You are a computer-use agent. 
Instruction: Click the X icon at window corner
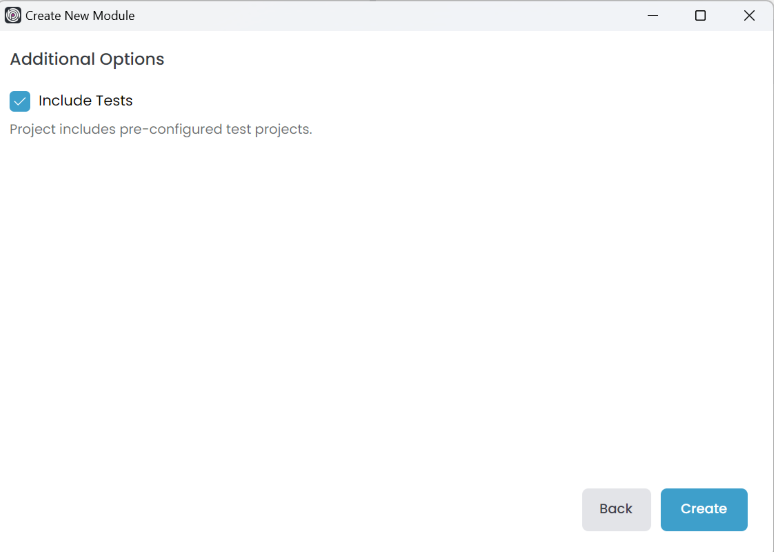pyautogui.click(x=749, y=15)
